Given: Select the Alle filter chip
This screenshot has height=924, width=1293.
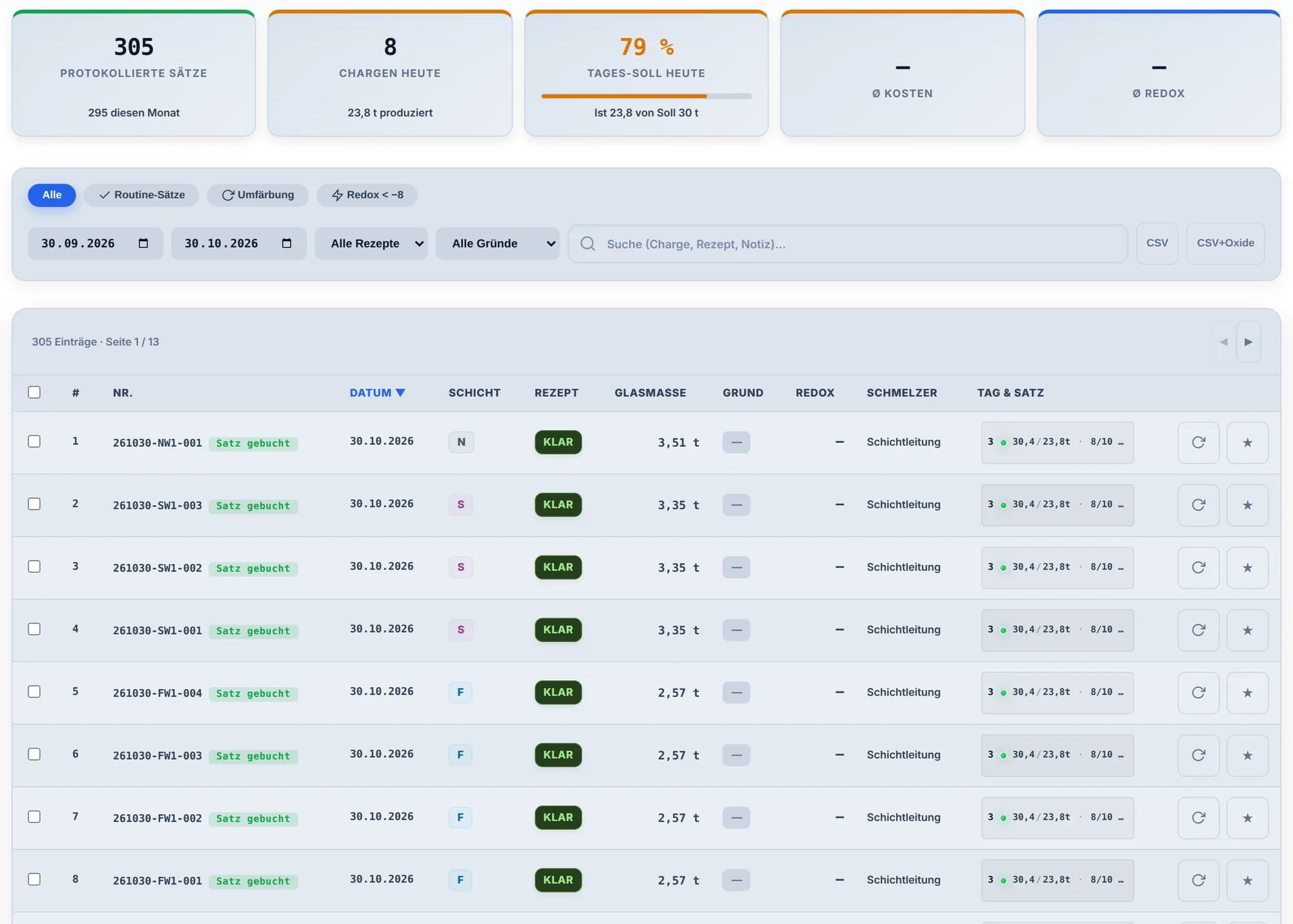Looking at the screenshot, I should pos(52,195).
